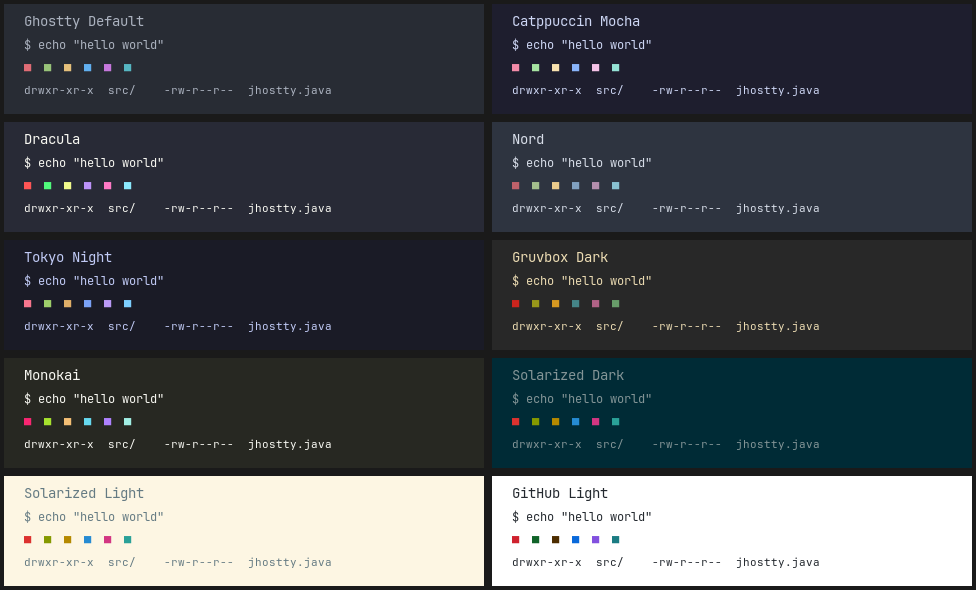
Task: Click the red swatch in Ghostty Default
Action: pos(27,68)
